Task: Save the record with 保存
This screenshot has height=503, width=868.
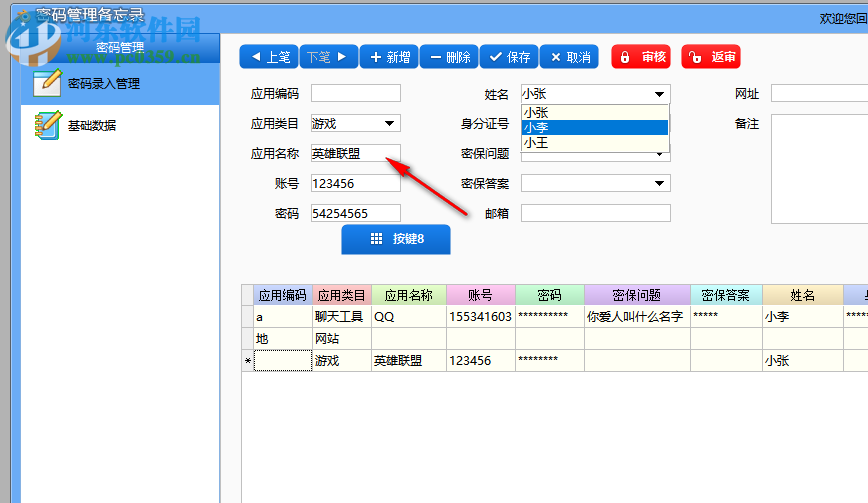Action: (x=509, y=57)
